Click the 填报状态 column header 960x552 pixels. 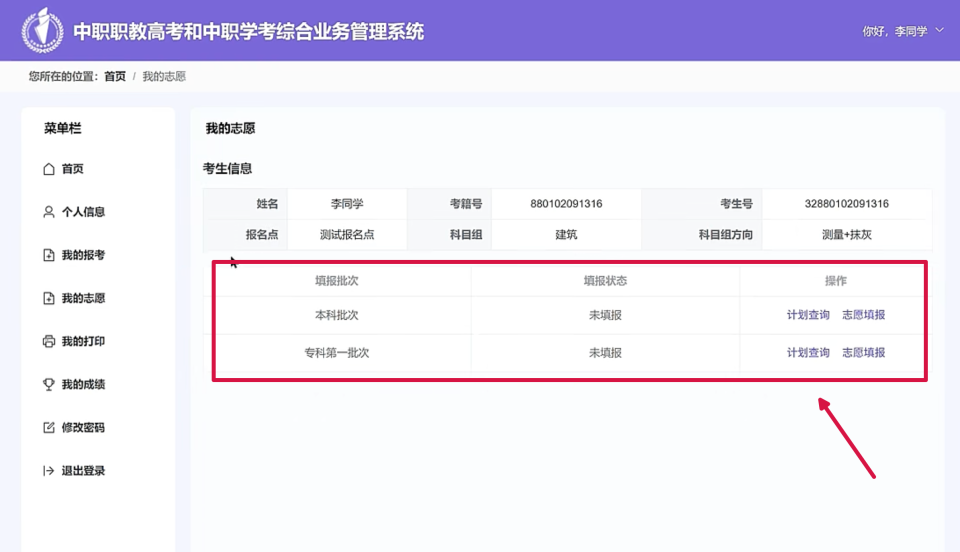pyautogui.click(x=605, y=281)
